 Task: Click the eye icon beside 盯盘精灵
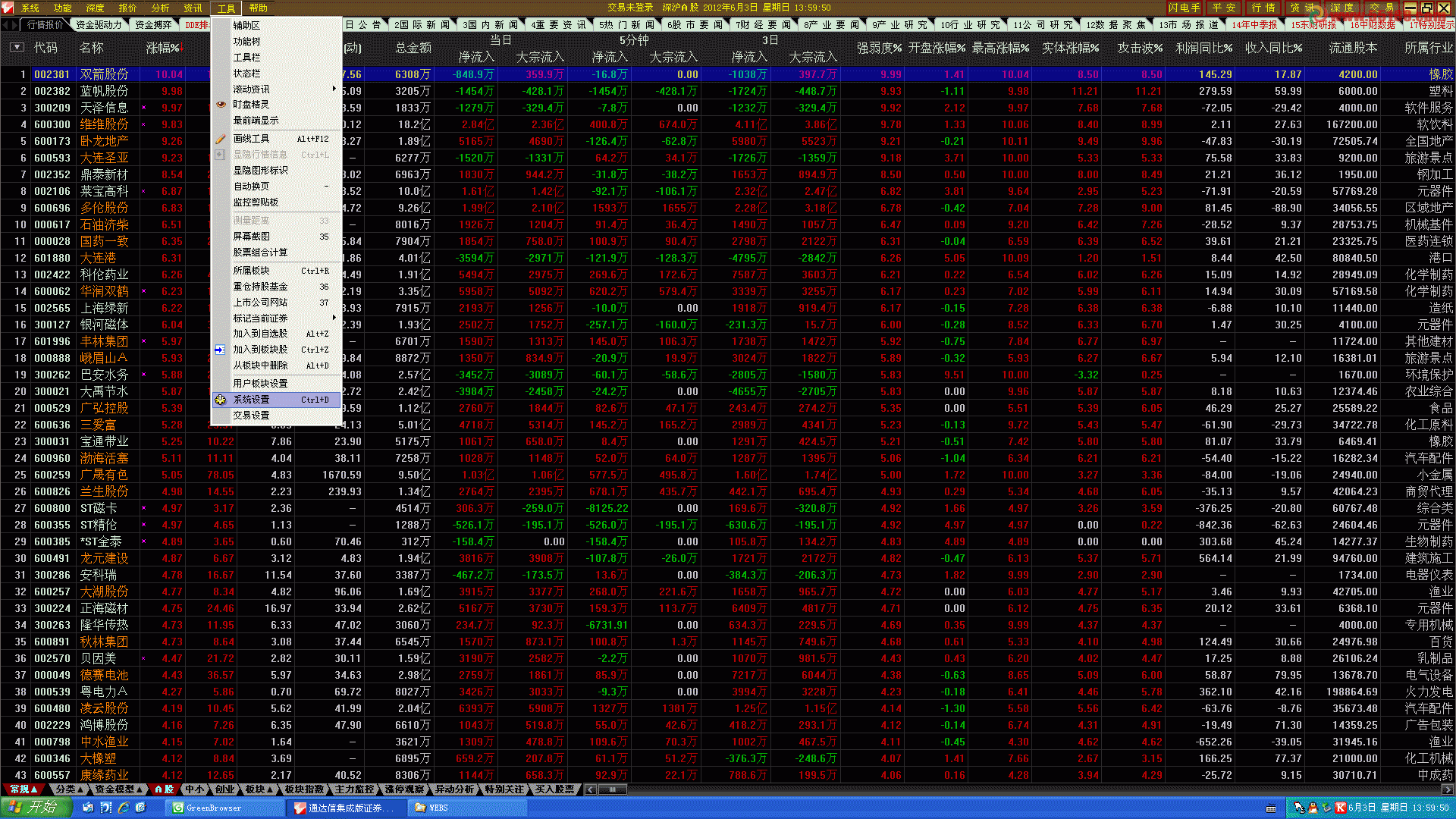(x=221, y=105)
